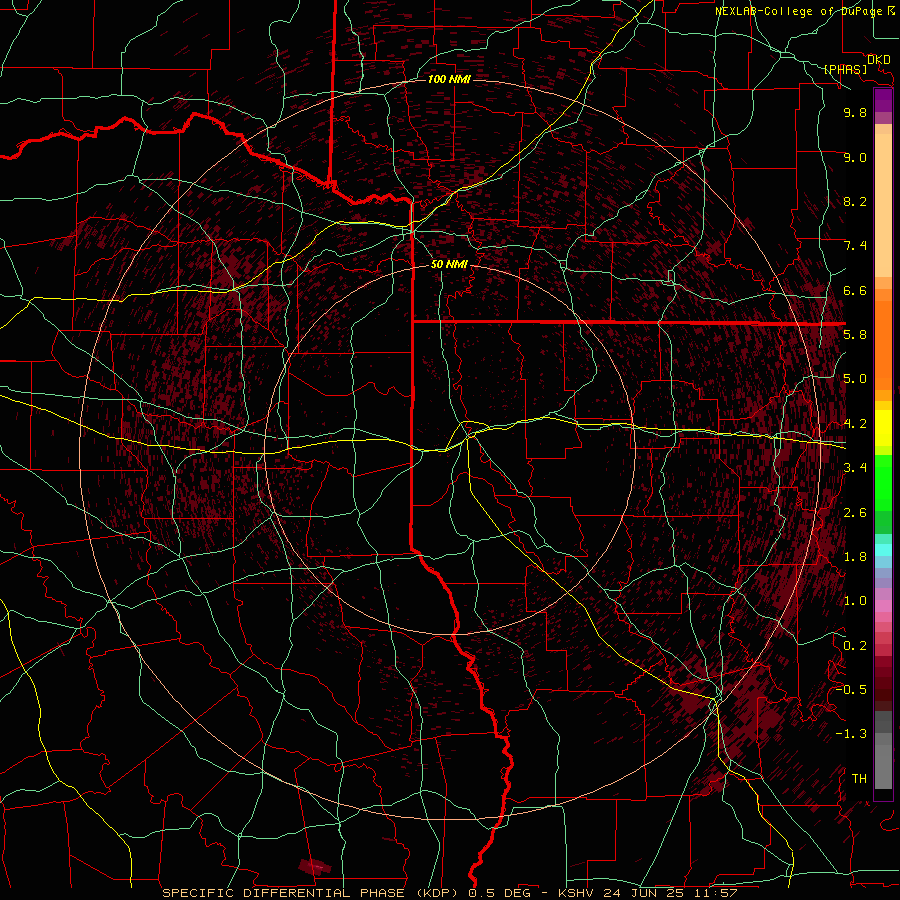Click the 3.4 scale value

tap(855, 468)
